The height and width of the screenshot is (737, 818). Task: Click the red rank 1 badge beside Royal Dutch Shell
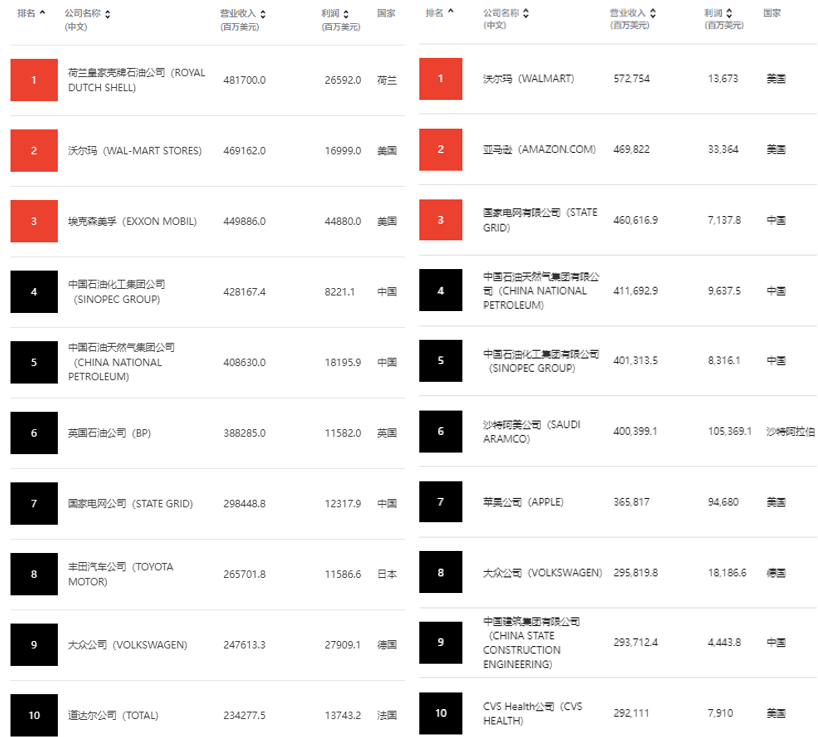(34, 80)
